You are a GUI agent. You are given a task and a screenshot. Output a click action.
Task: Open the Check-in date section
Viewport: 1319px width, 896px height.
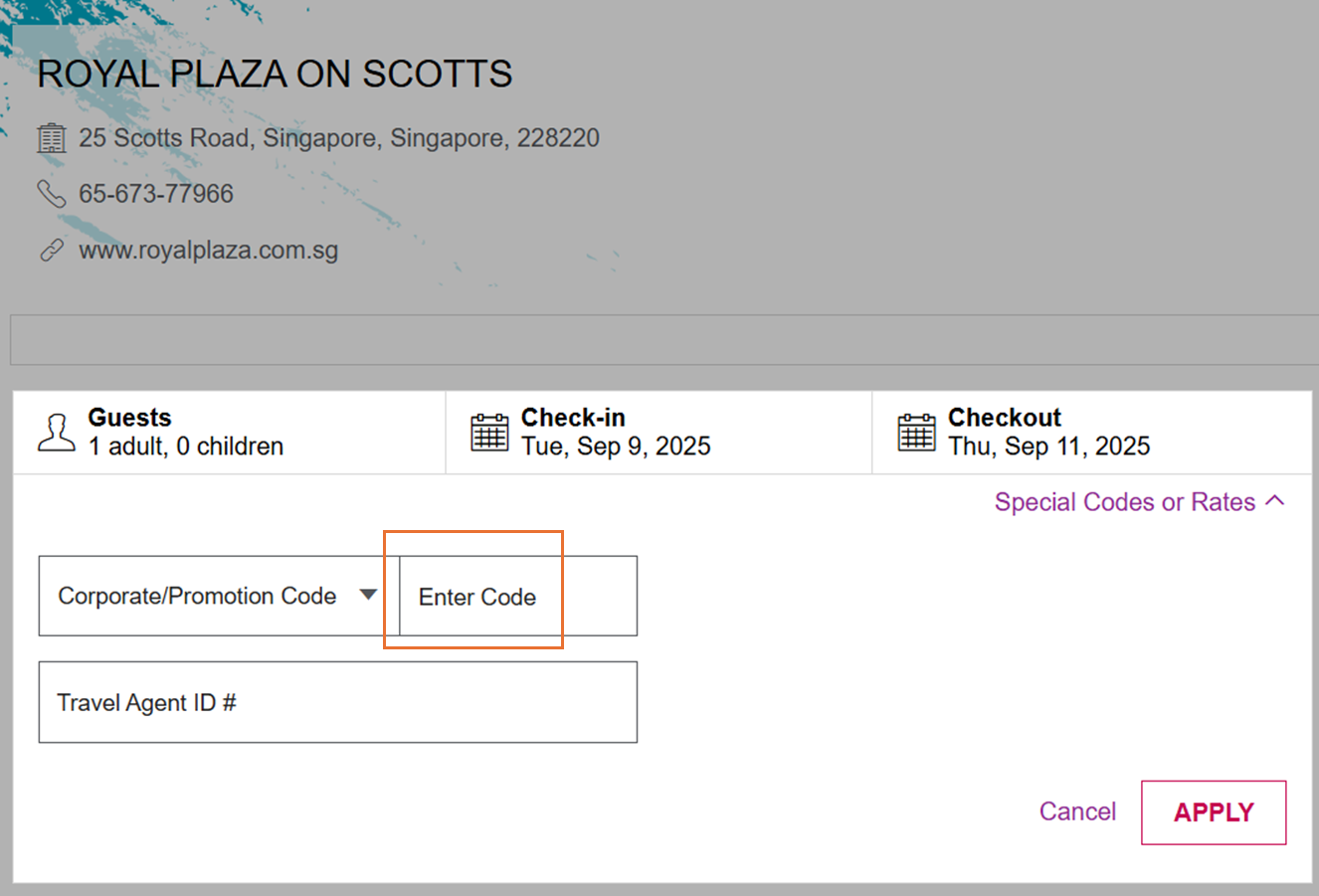pyautogui.click(x=659, y=433)
